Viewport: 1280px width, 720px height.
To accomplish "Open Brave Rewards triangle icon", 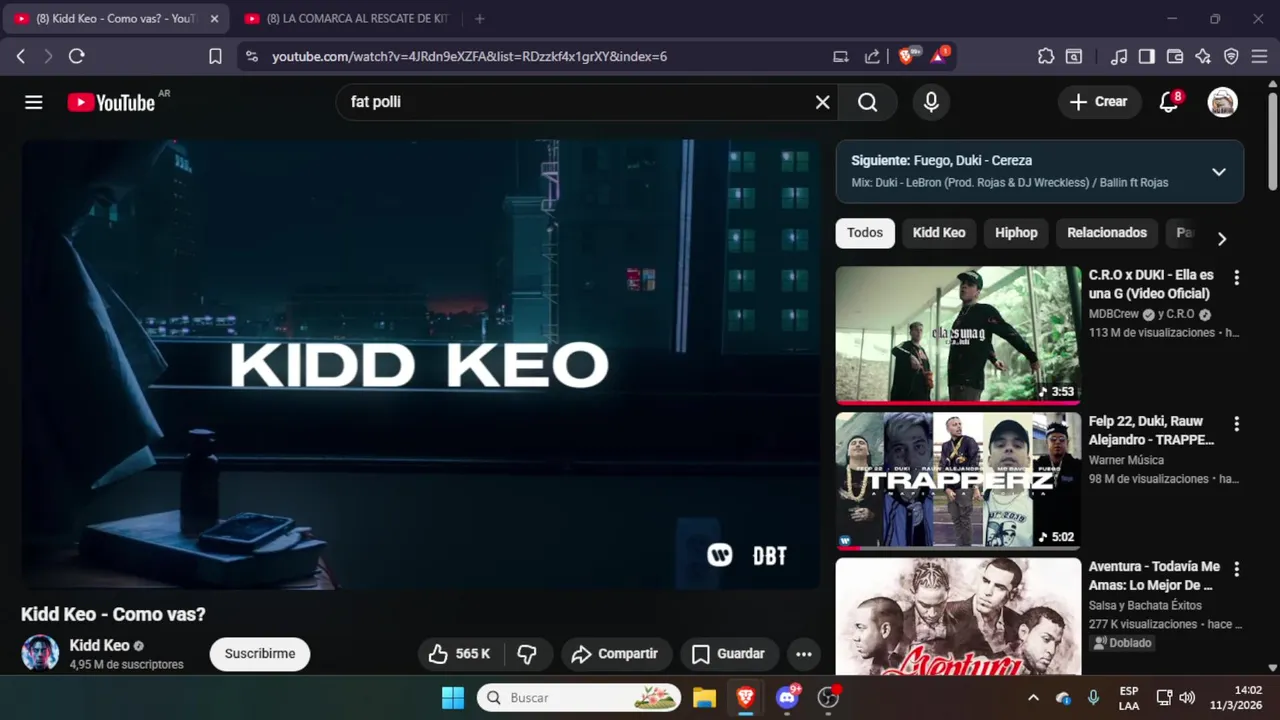I will (x=940, y=56).
